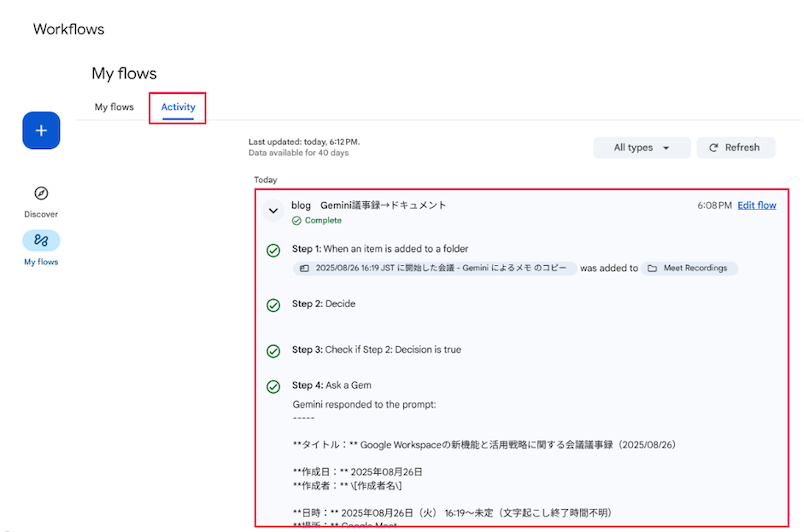Click the blue plus create flow button

click(41, 130)
